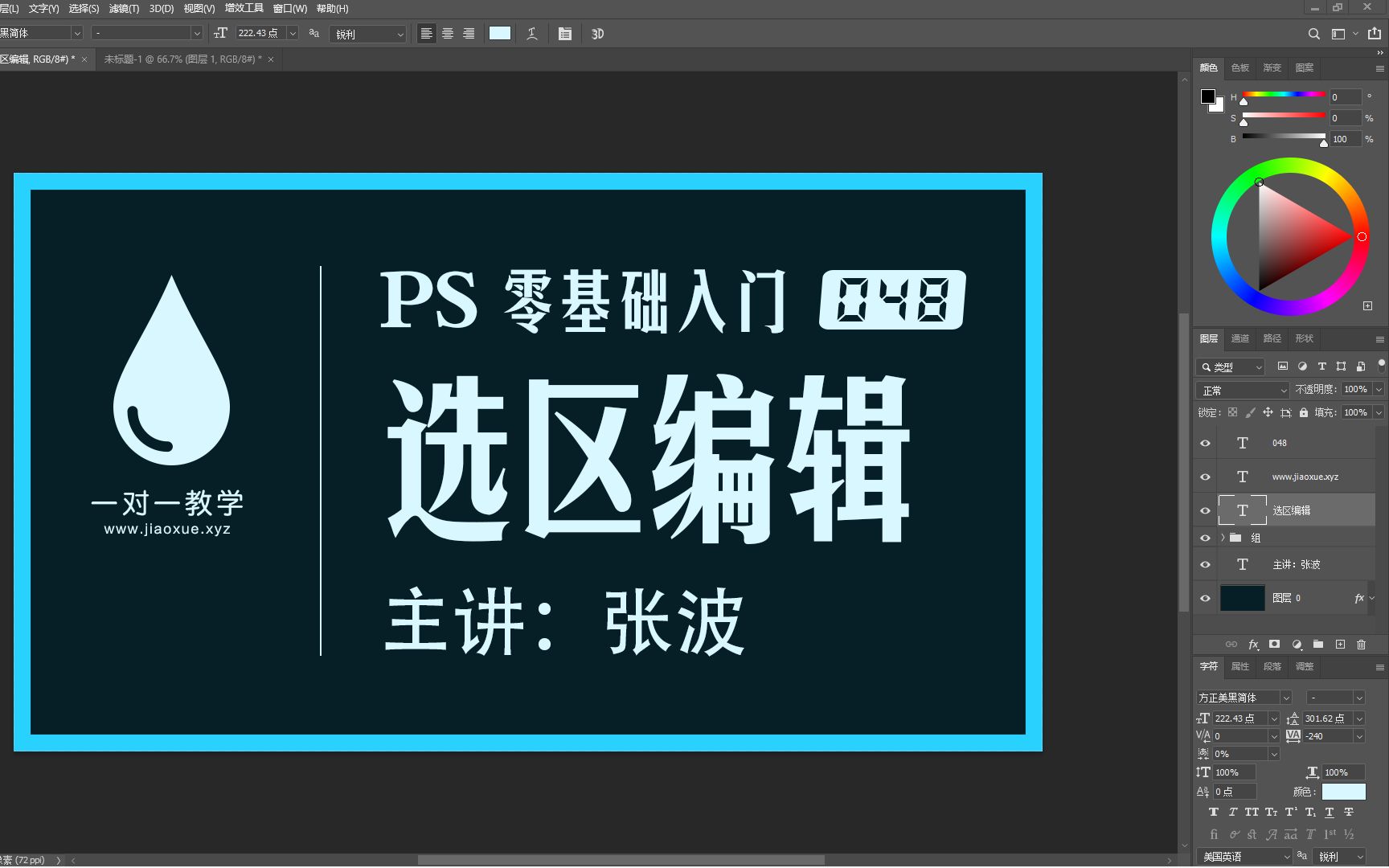The image size is (1389, 868).
Task: Hide the 组 group layer
Action: (x=1205, y=538)
